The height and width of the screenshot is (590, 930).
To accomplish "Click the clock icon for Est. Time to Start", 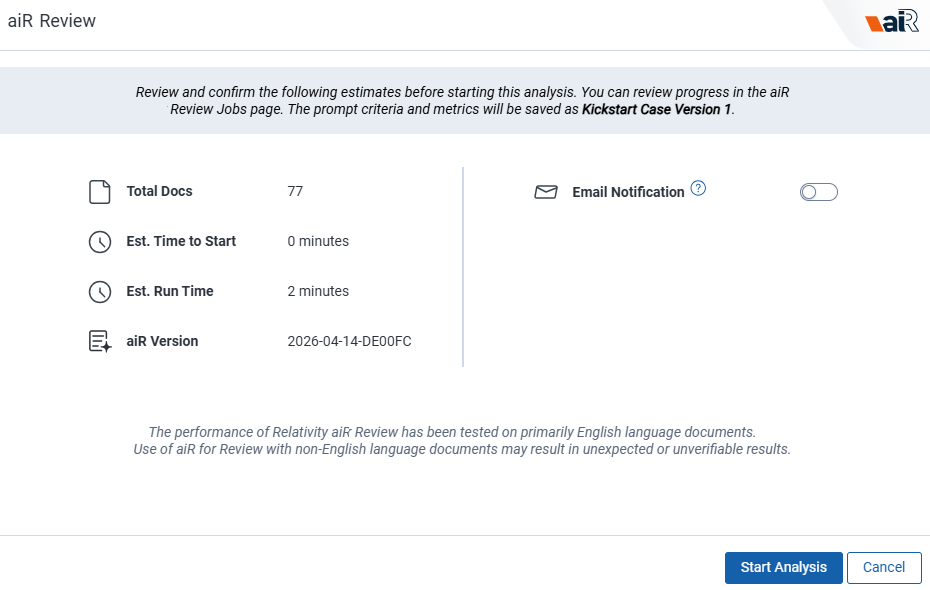I will coord(100,242).
